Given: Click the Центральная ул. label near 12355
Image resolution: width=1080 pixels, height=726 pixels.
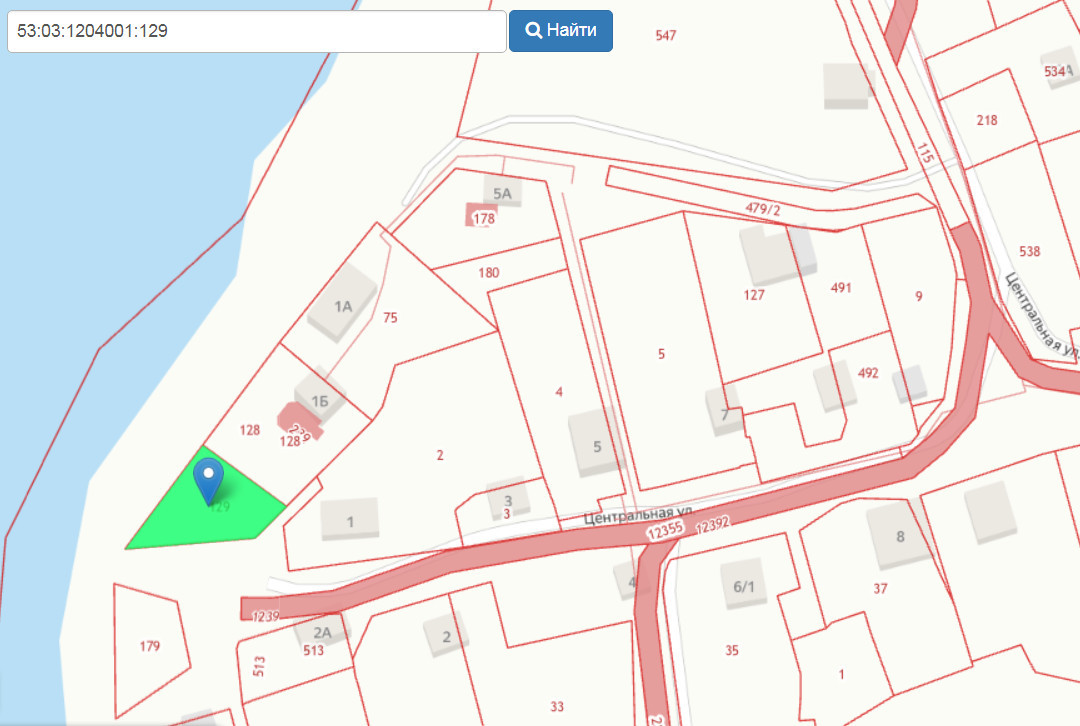Looking at the screenshot, I should (638, 515).
